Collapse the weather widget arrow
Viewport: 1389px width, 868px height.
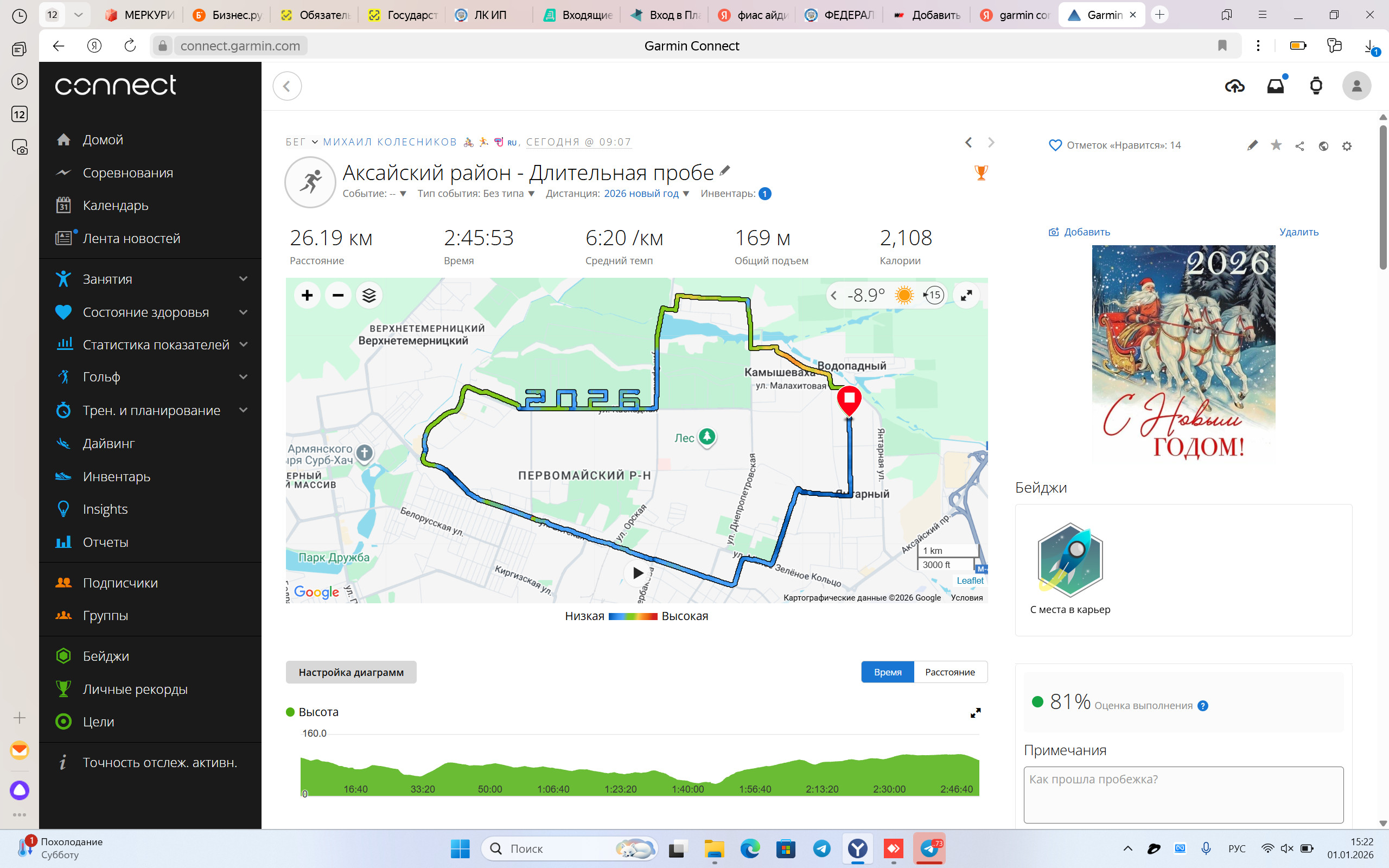[834, 296]
